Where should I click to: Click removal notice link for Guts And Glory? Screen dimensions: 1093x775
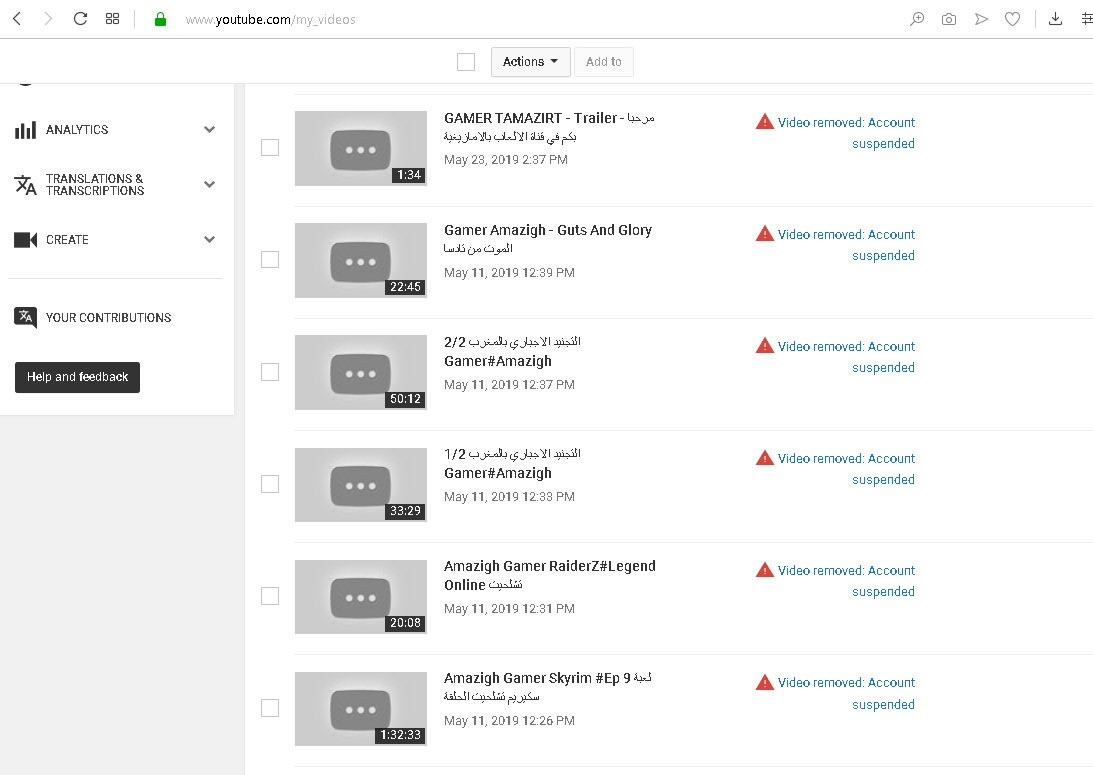pos(846,245)
